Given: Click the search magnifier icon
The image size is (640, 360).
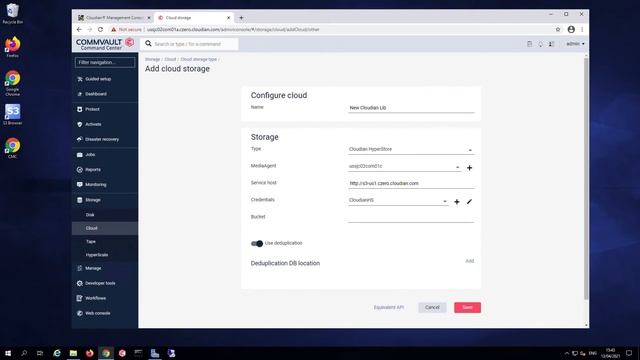Looking at the screenshot, I should [148, 44].
